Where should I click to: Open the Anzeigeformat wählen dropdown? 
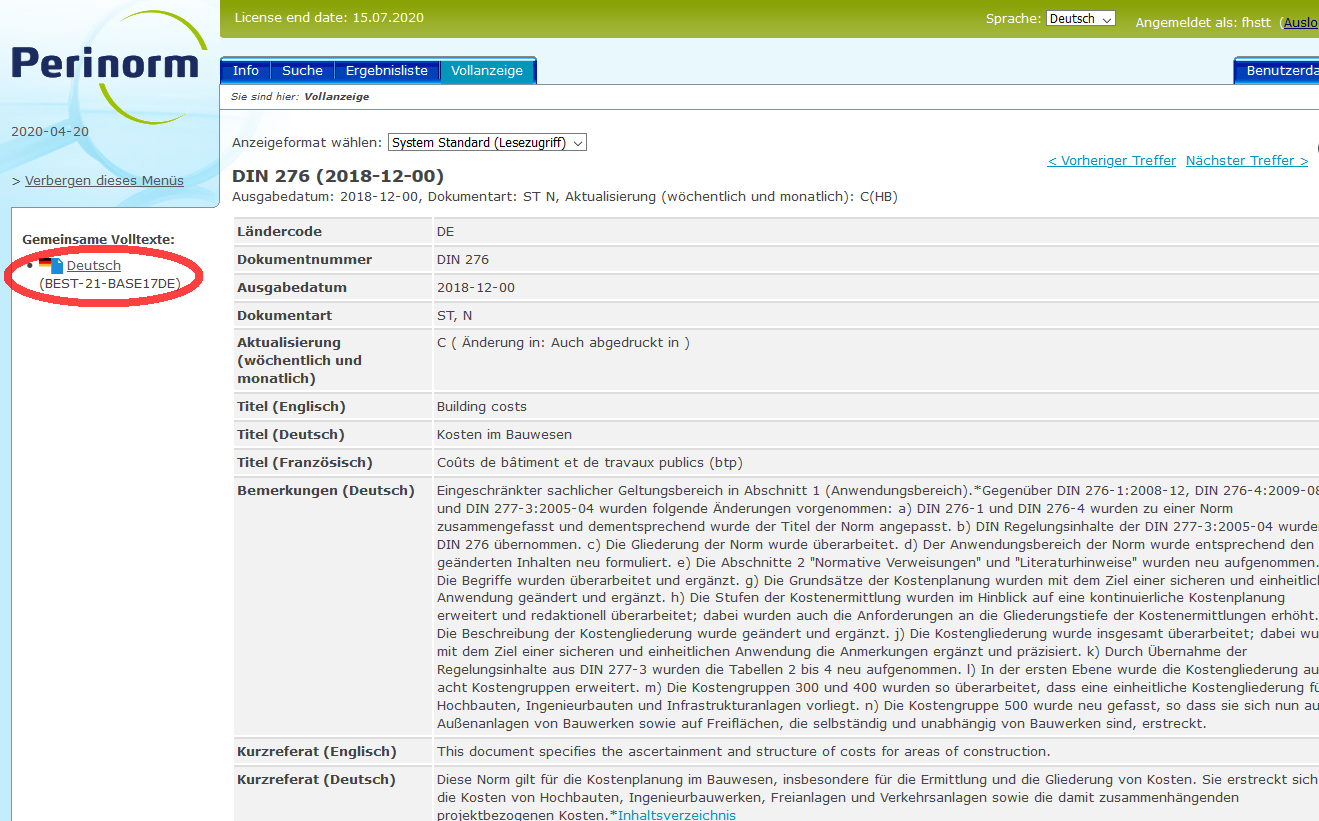click(x=487, y=143)
